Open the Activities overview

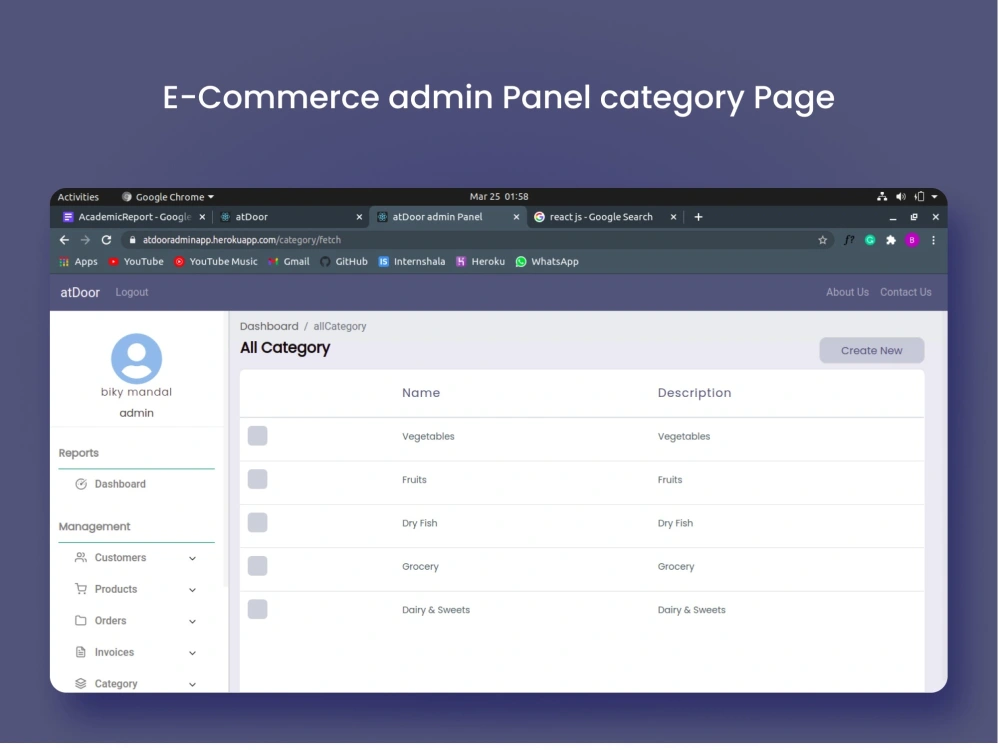(78, 197)
